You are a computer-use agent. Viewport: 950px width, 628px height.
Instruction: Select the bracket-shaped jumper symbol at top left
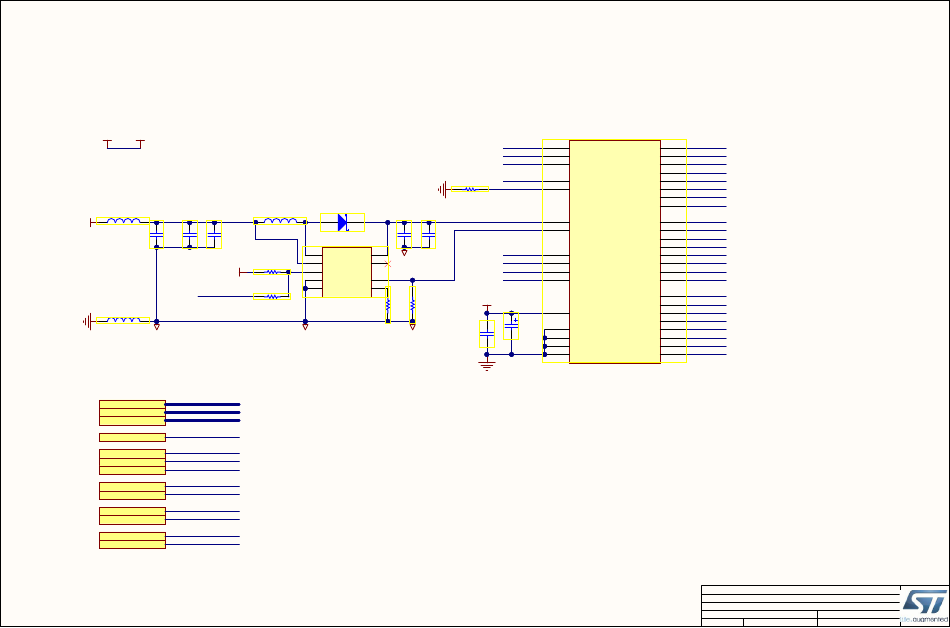[x=124, y=144]
